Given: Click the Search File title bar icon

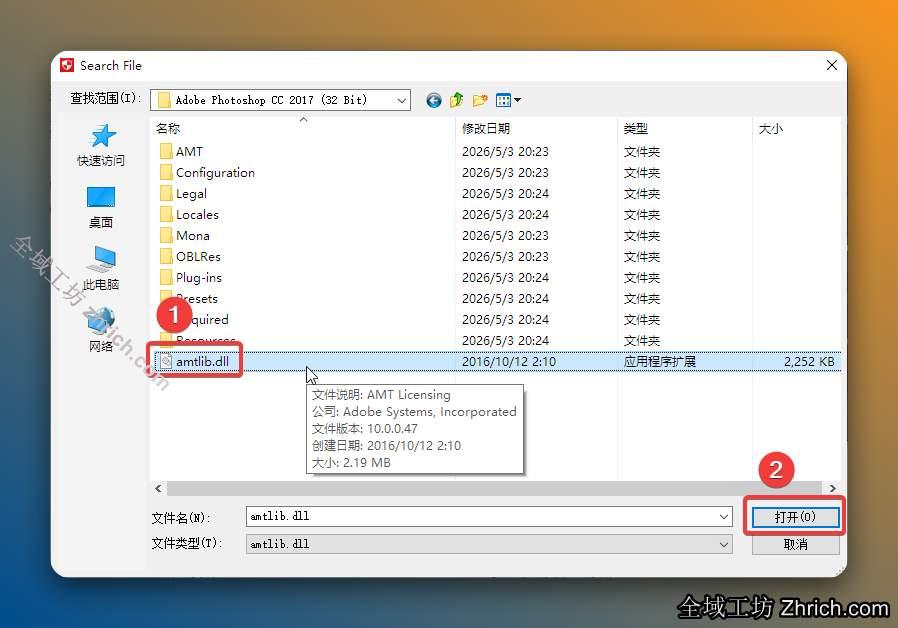Looking at the screenshot, I should pyautogui.click(x=67, y=65).
